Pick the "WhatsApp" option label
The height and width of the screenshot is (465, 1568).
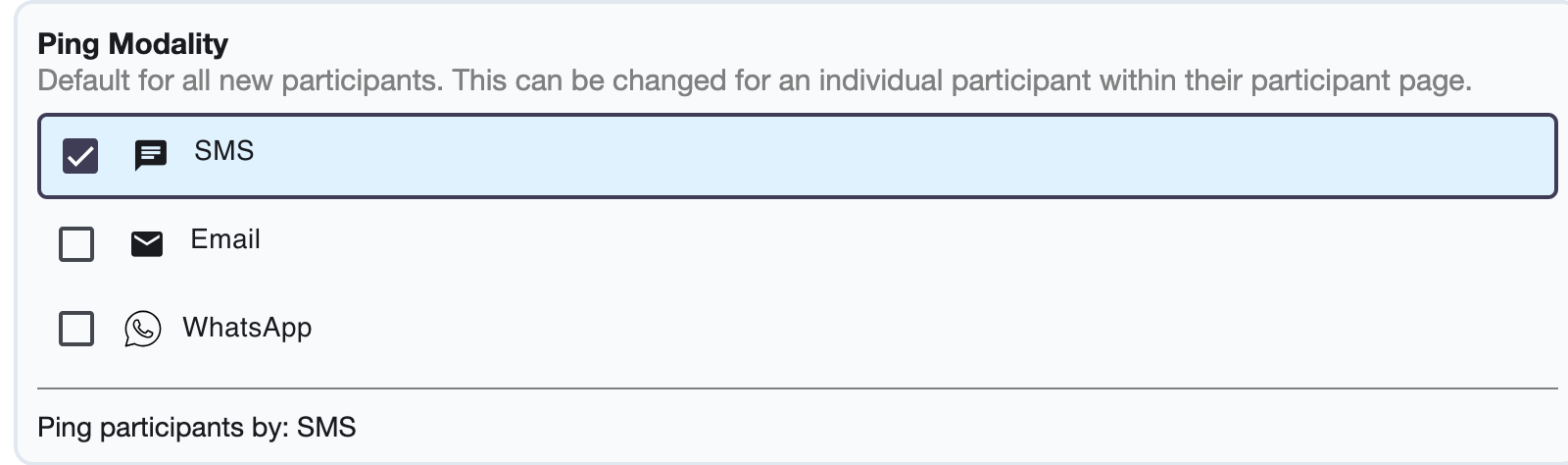coord(247,328)
